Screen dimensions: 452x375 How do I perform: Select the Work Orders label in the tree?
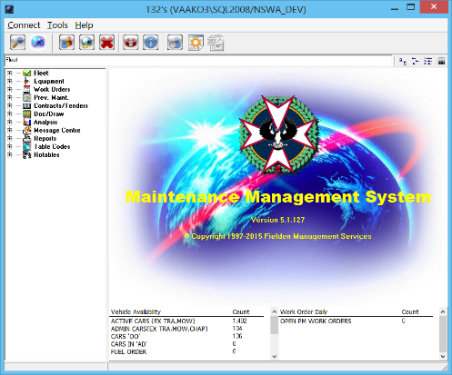[52, 89]
